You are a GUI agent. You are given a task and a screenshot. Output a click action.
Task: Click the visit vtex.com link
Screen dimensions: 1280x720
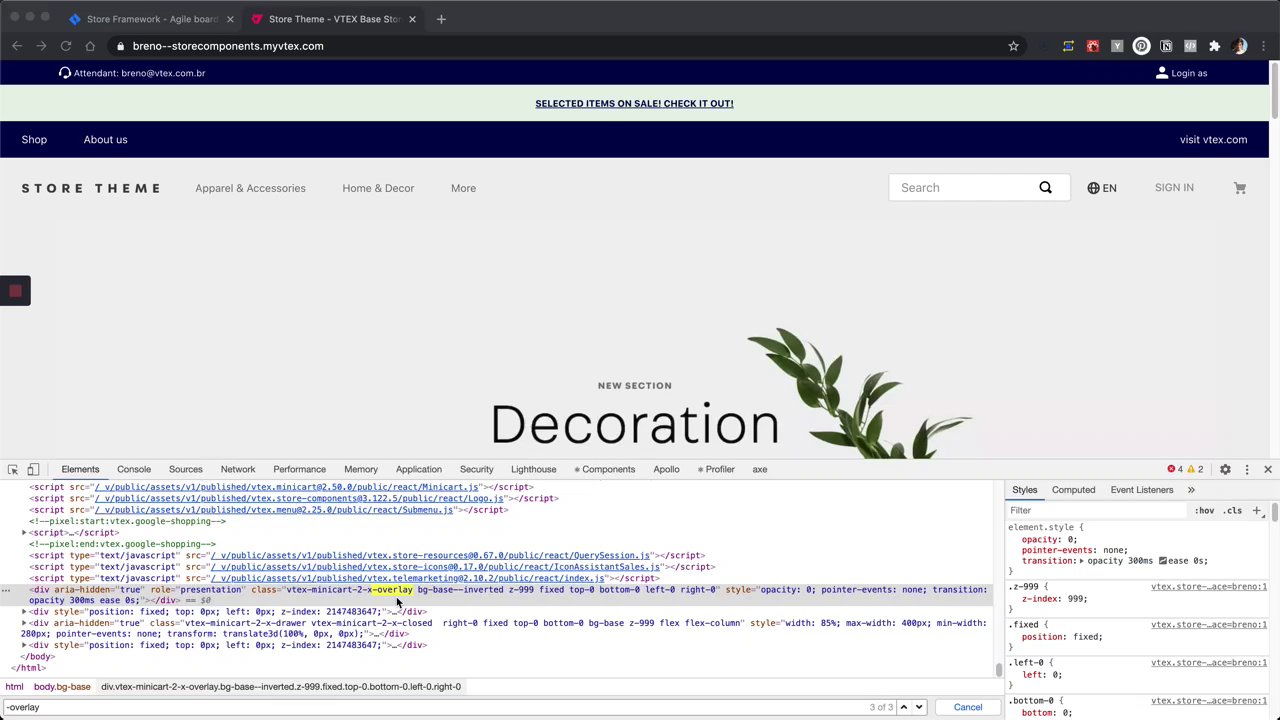coord(1213,139)
